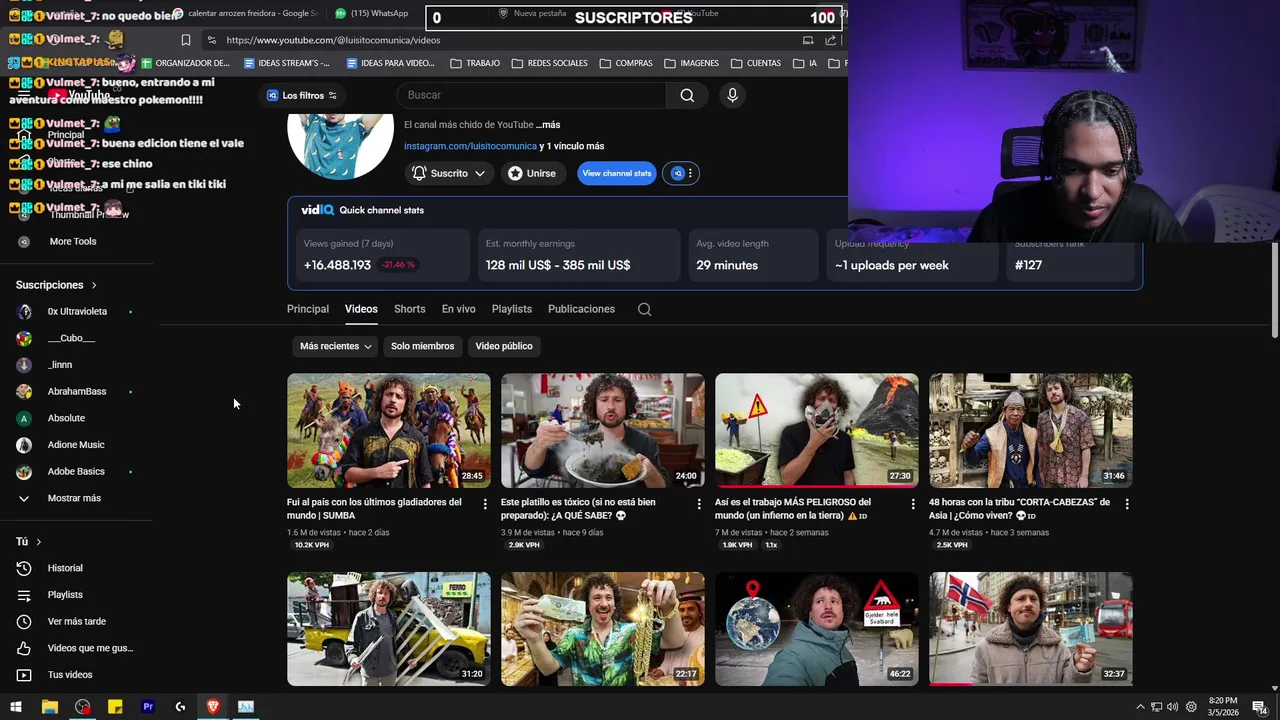Open REDES SOCIALES bookmarks folder
The width and height of the screenshot is (1280, 720).
point(549,63)
